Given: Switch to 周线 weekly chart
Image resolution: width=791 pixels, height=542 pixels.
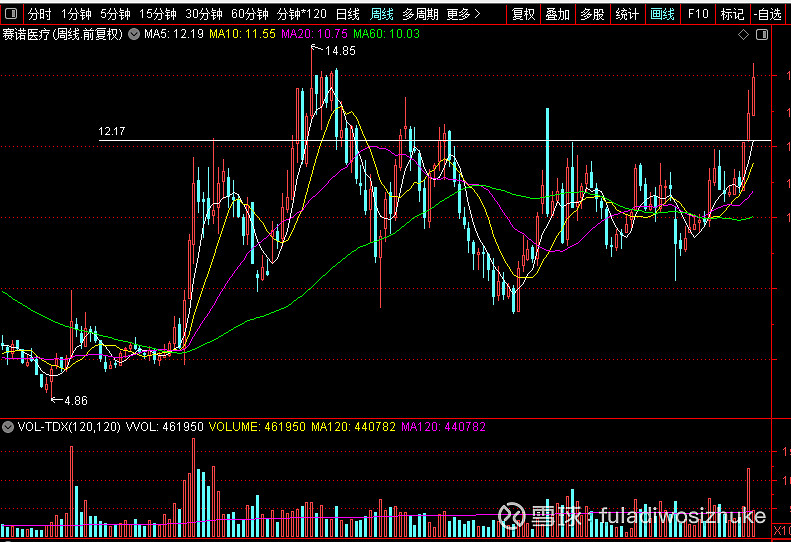Looking at the screenshot, I should [x=381, y=14].
